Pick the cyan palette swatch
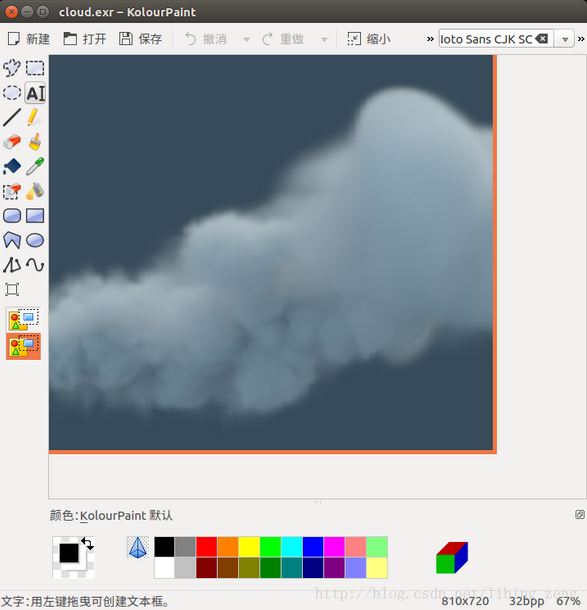 point(292,547)
